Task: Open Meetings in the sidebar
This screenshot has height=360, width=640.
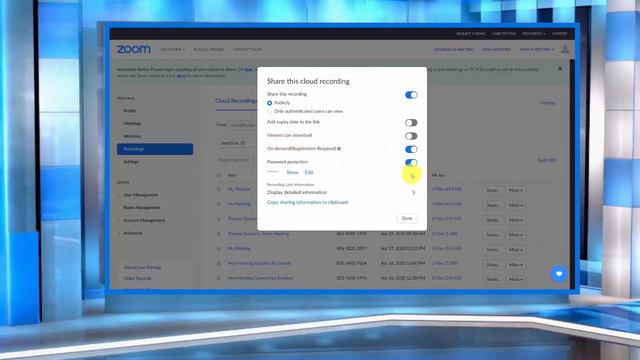Action: (x=132, y=123)
